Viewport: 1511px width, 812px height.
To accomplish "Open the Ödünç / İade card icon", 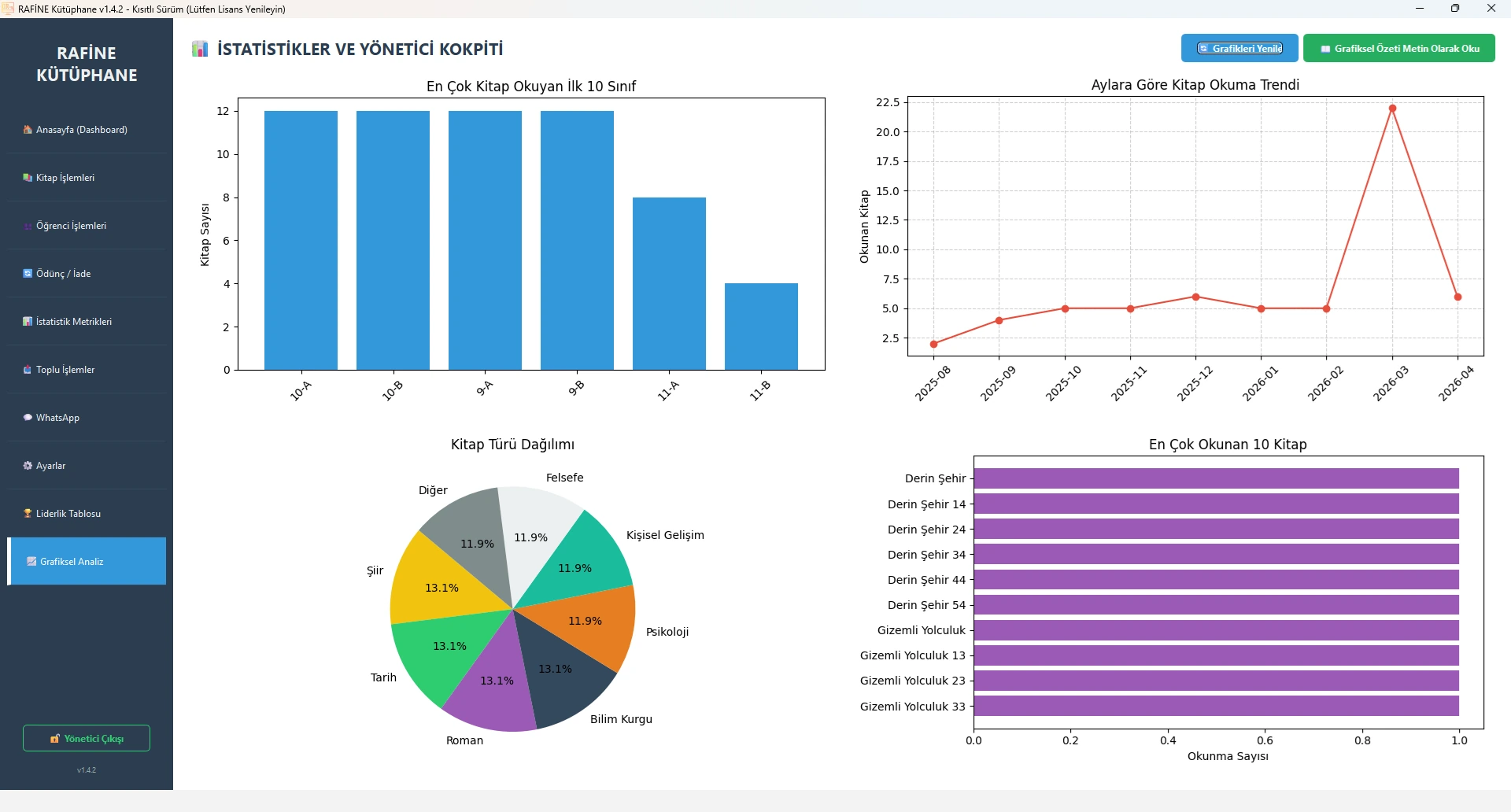I will [x=27, y=274].
